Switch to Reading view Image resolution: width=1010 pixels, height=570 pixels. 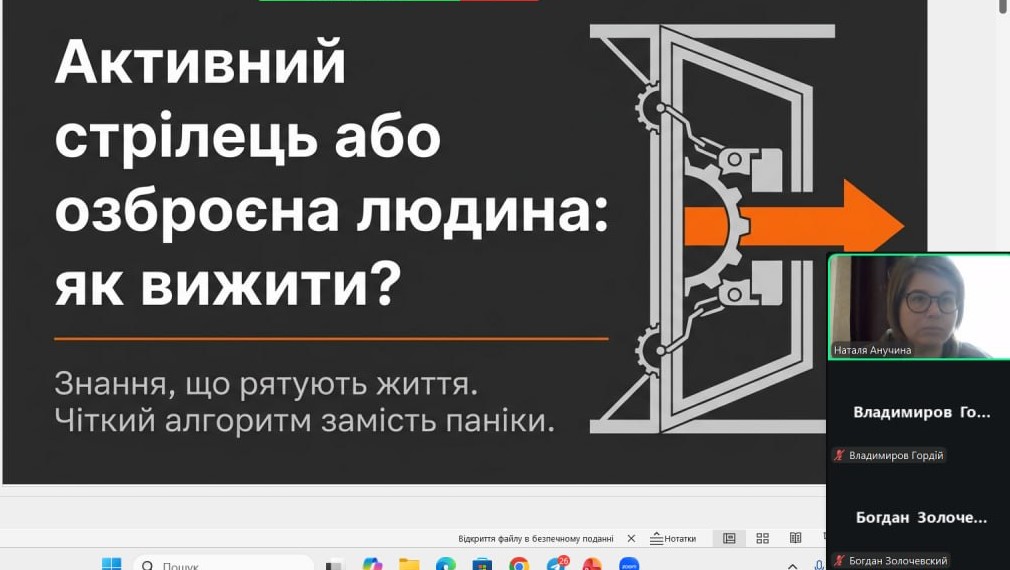[x=795, y=538]
